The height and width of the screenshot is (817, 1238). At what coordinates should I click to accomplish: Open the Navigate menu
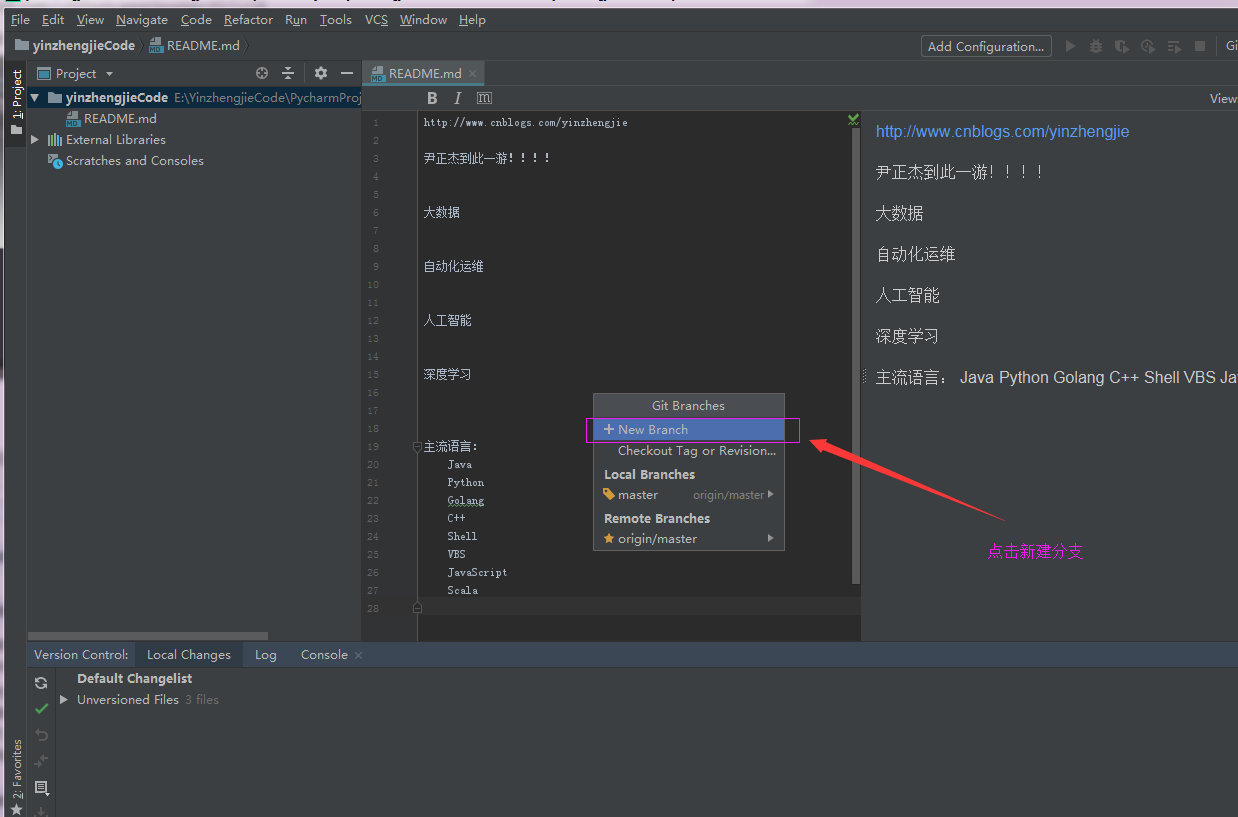pyautogui.click(x=142, y=19)
